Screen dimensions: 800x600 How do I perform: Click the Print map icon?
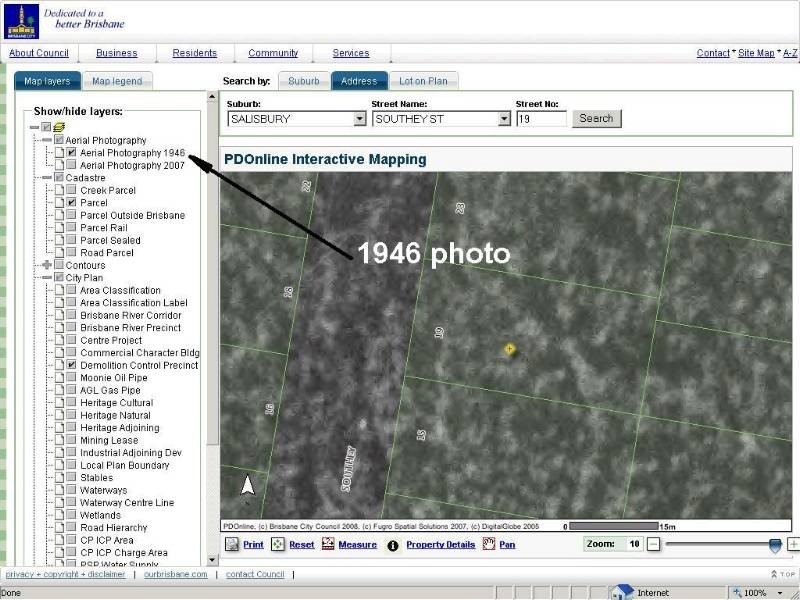coord(232,545)
